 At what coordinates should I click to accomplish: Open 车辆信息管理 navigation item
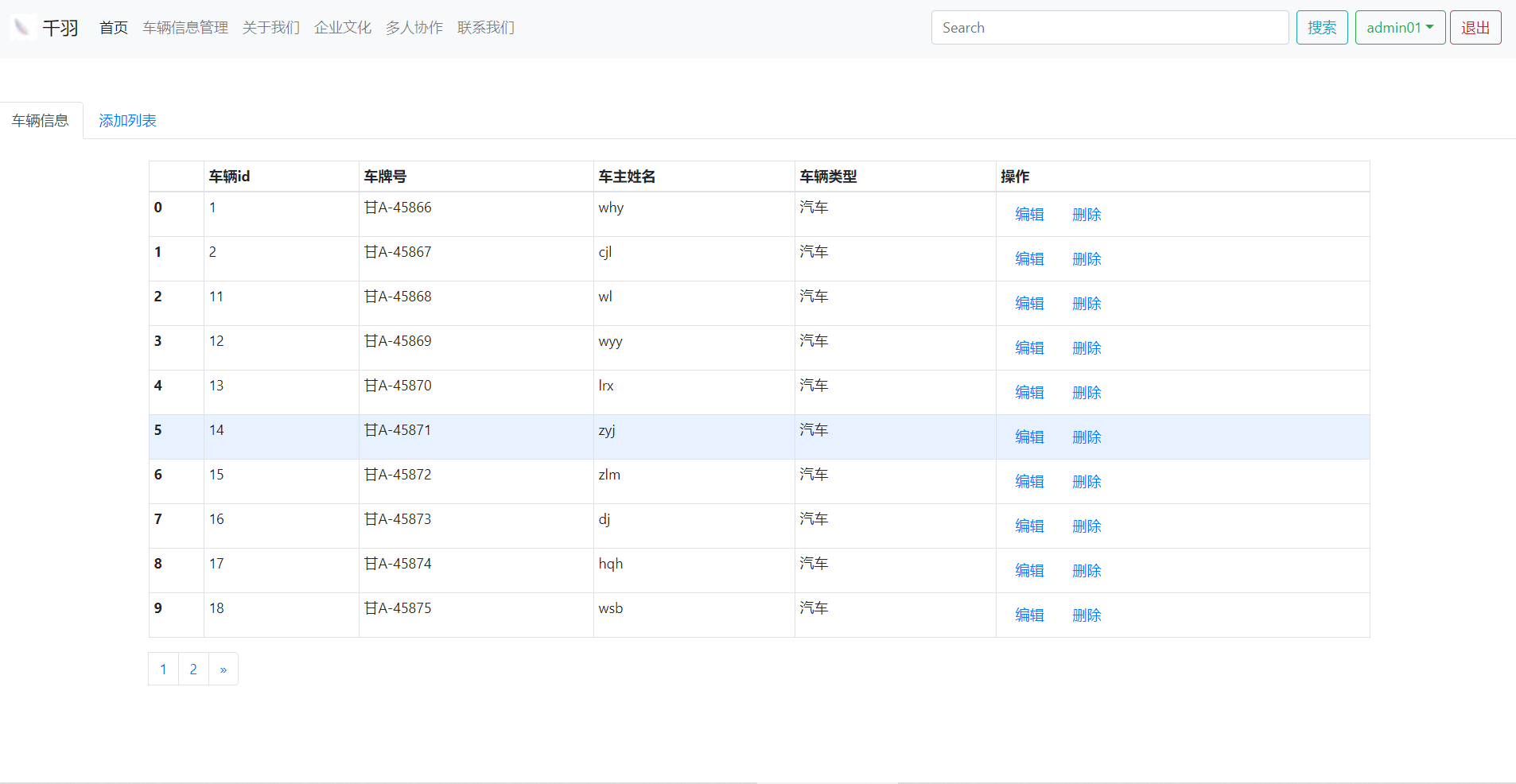click(185, 28)
